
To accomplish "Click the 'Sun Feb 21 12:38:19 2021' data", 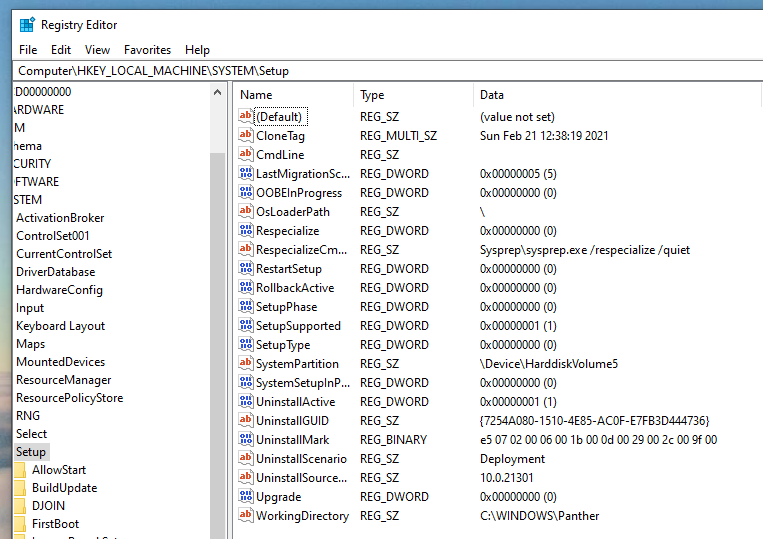I will pos(544,136).
